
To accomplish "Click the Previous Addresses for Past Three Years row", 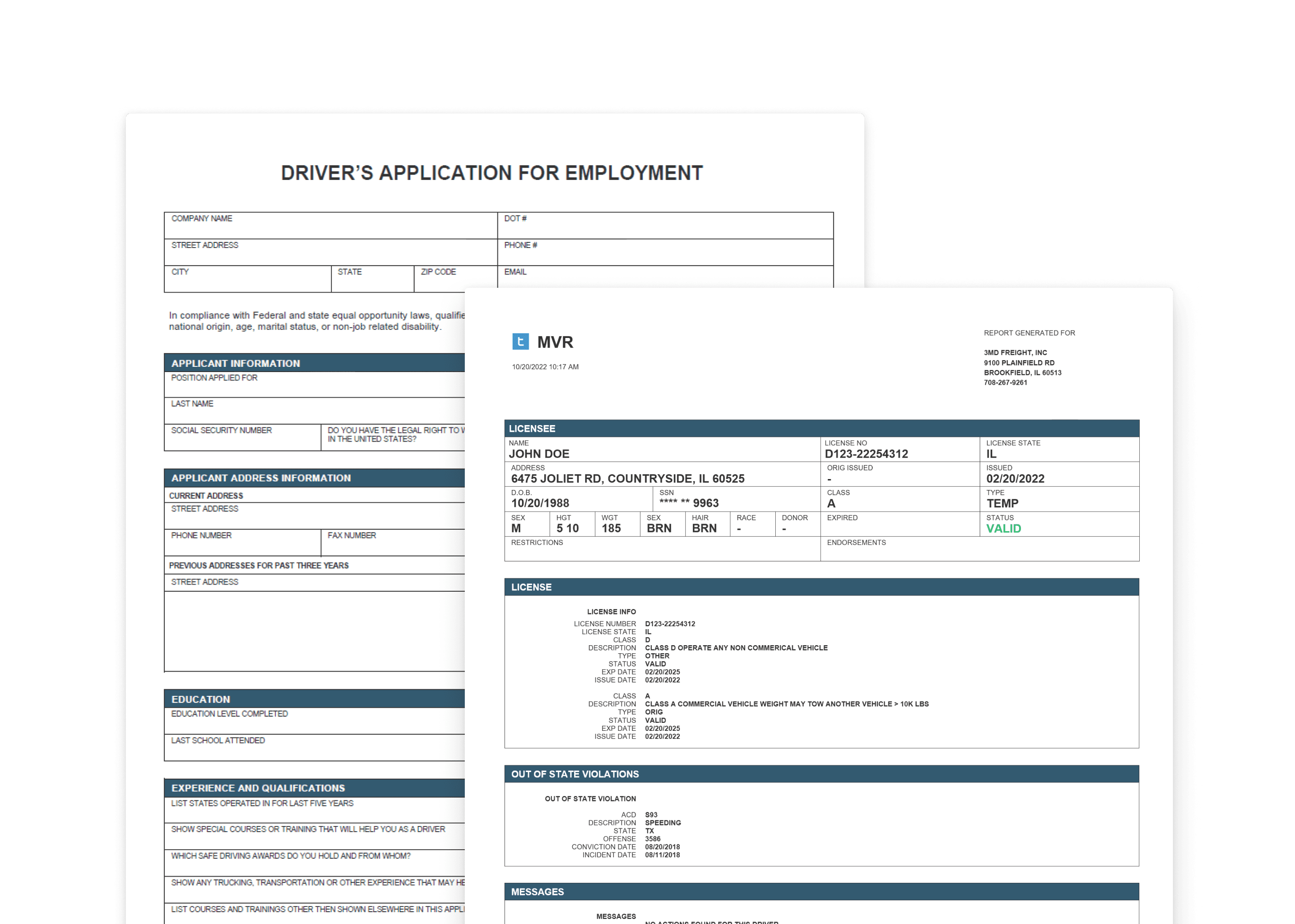I will (x=315, y=565).
